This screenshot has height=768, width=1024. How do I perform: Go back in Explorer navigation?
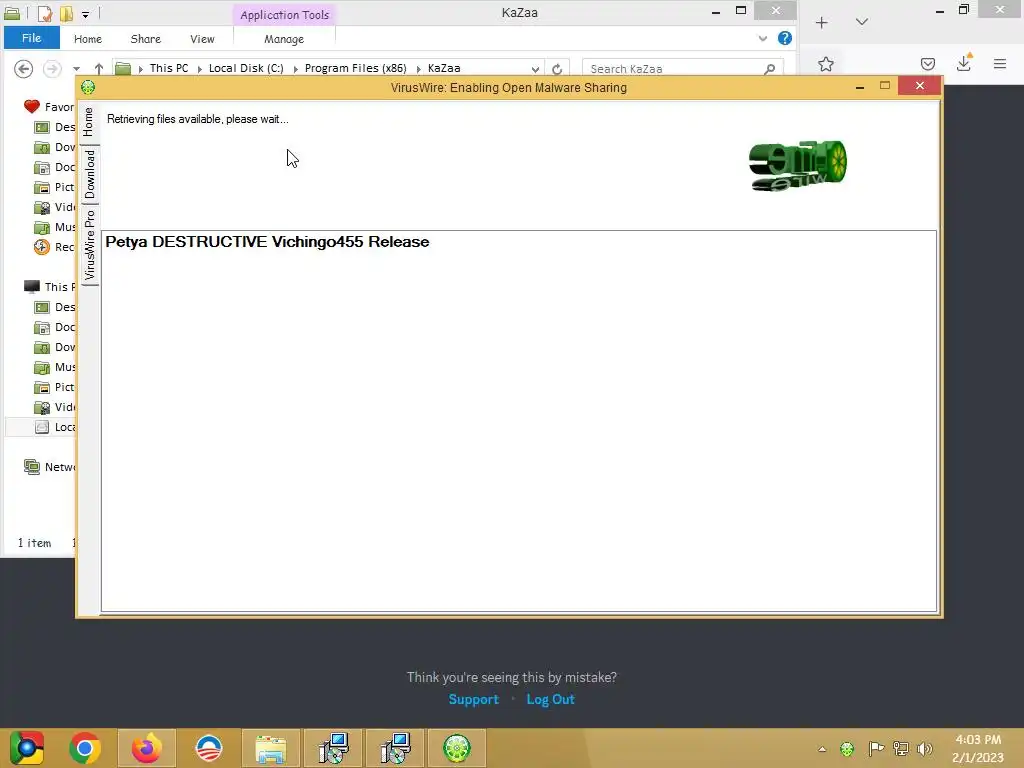coord(24,69)
